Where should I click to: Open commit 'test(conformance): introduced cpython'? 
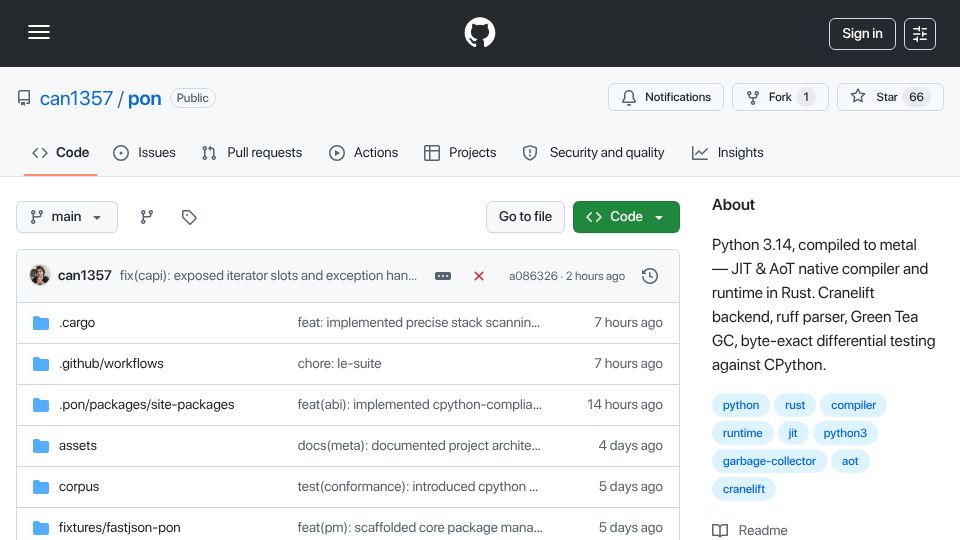click(x=418, y=487)
